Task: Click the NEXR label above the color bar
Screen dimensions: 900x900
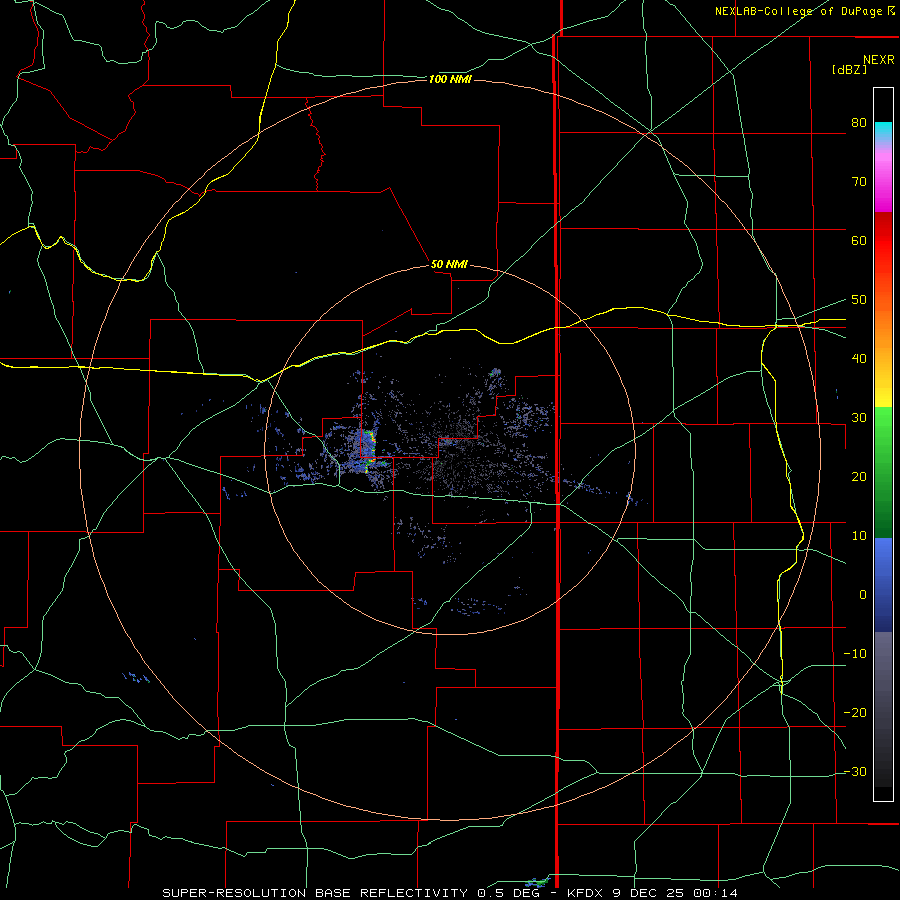Action: [878, 60]
